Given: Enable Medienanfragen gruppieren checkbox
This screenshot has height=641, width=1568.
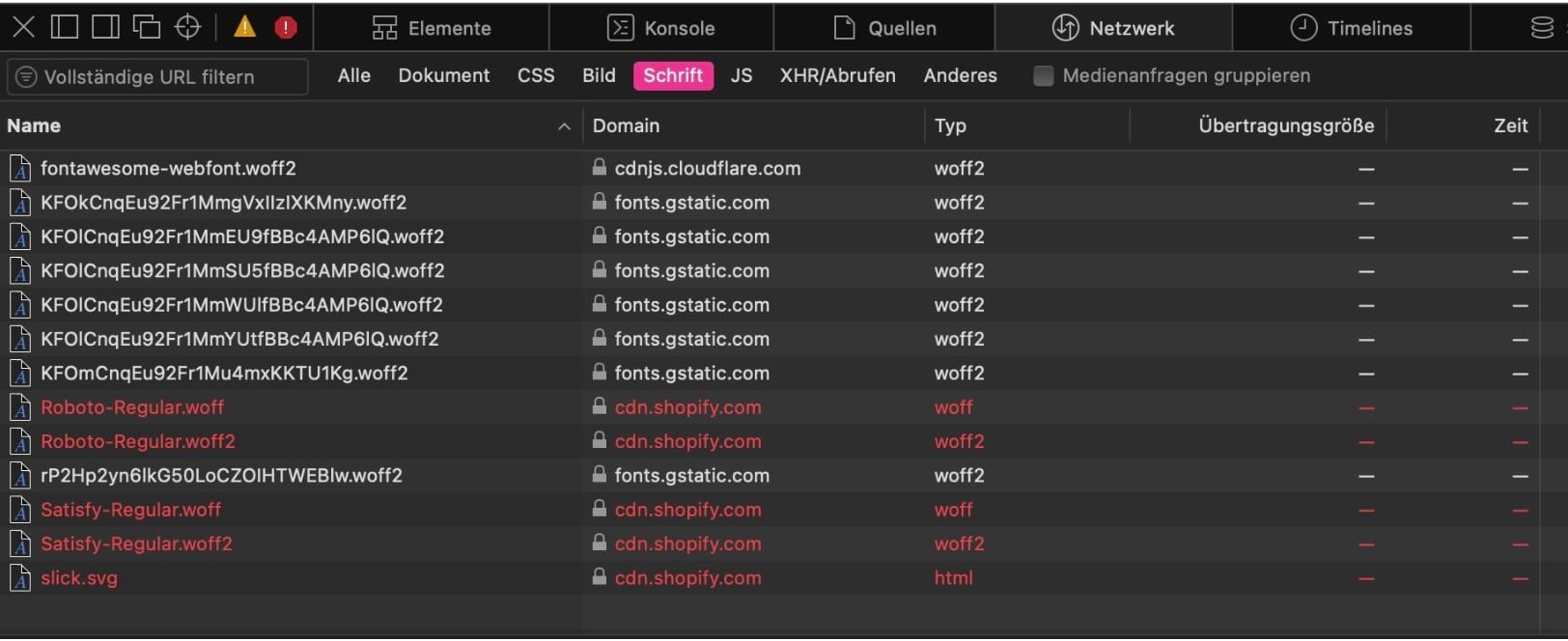Looking at the screenshot, I should [1043, 76].
